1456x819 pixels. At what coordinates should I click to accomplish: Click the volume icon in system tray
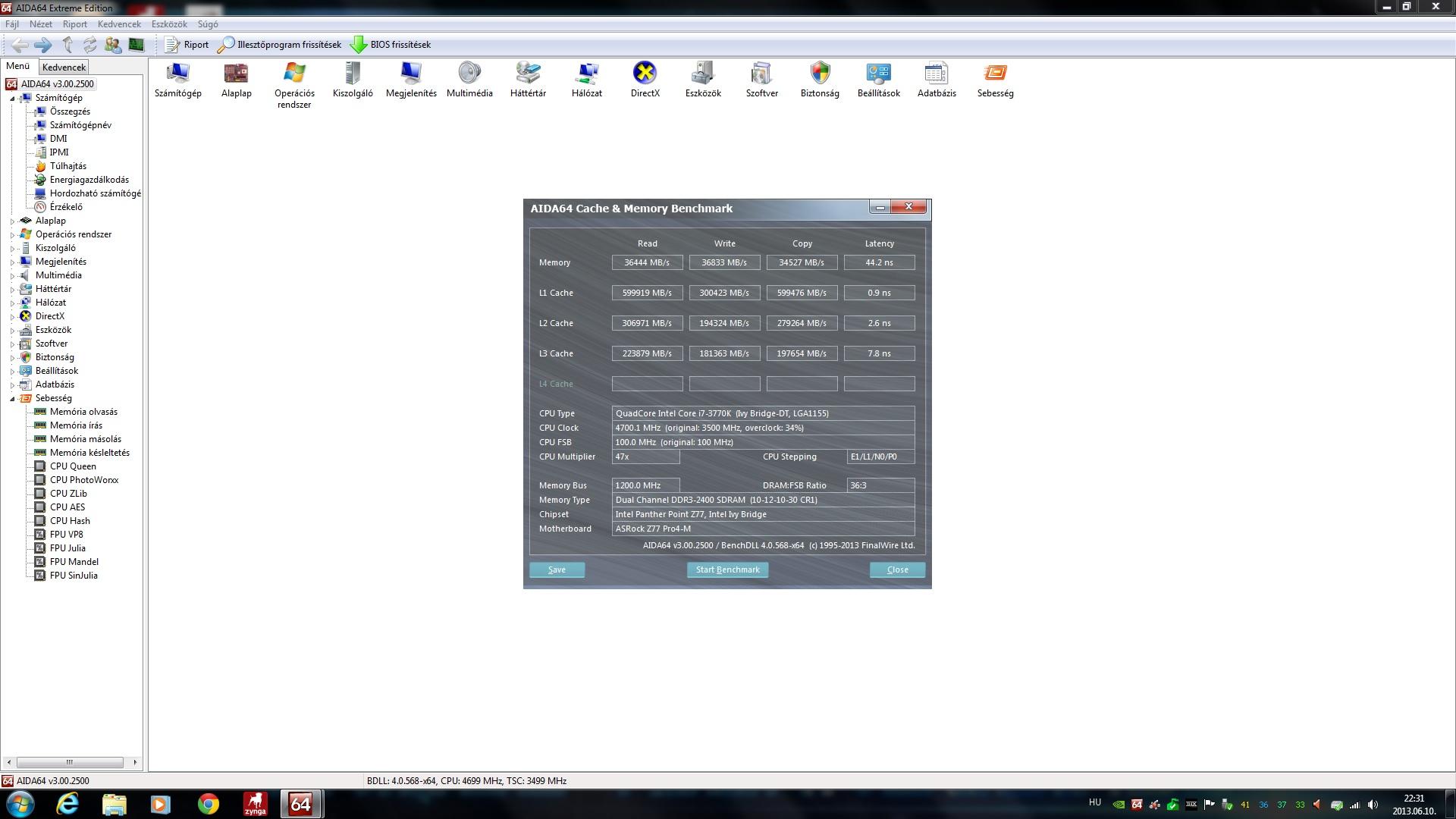point(1373,805)
